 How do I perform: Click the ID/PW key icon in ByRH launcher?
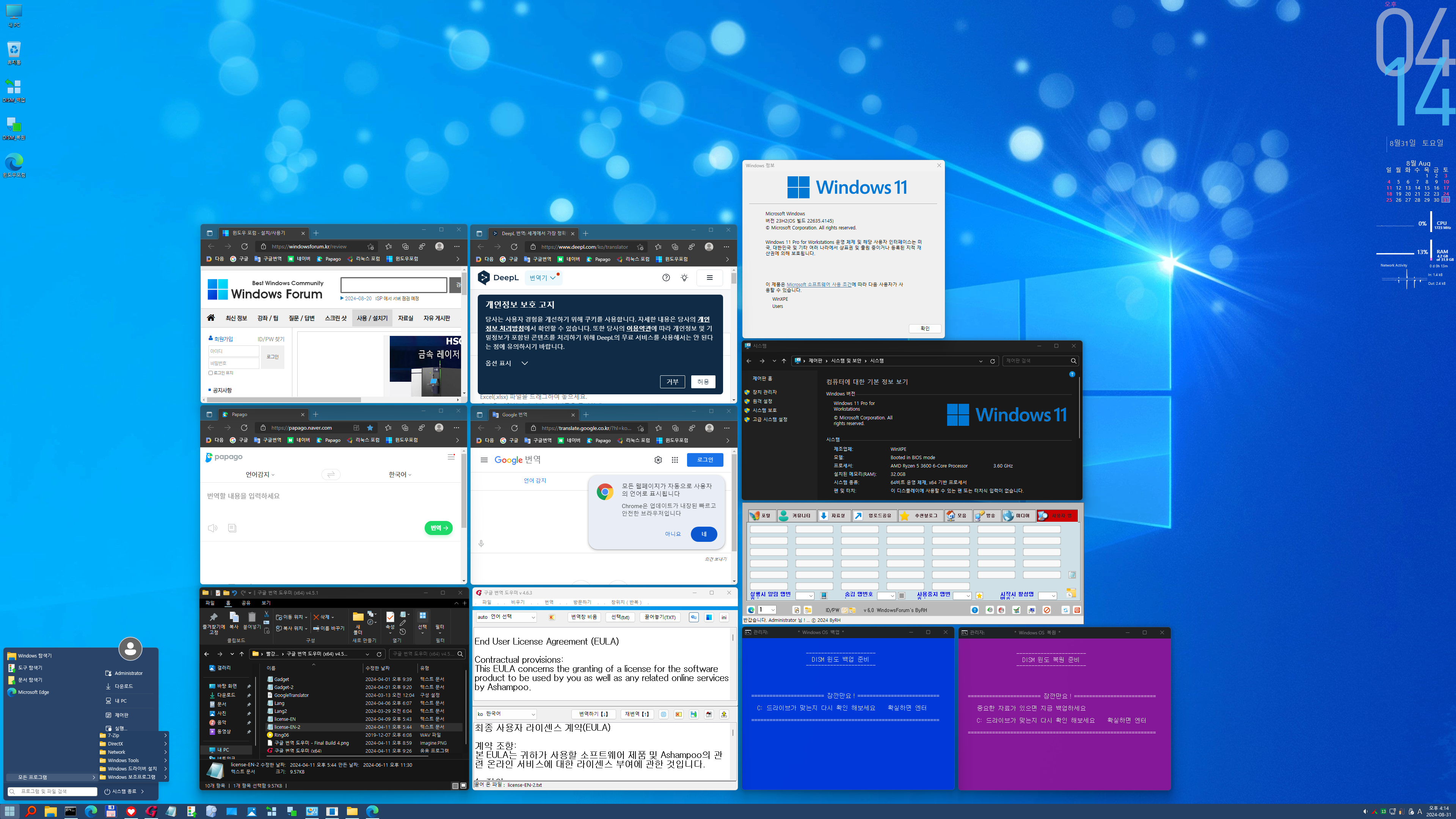845,610
